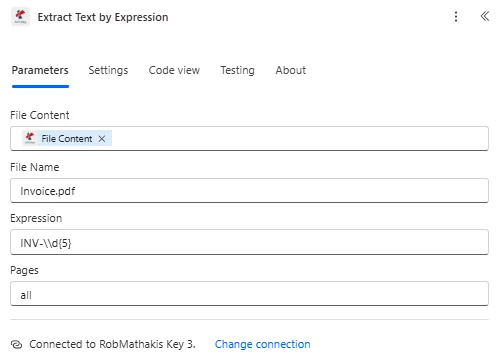Image resolution: width=498 pixels, height=362 pixels.
Task: Edit the File Name field with Invoice.pdf
Action: pyautogui.click(x=249, y=191)
